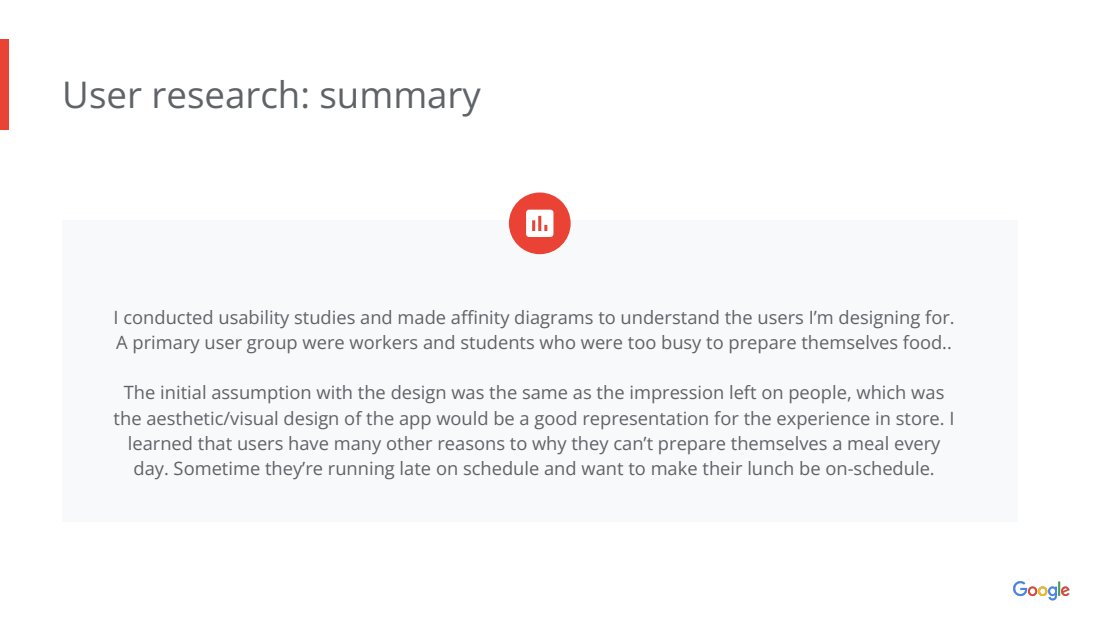Click the blue "G" in Google logo
1100x618 pixels.
coord(1019,589)
